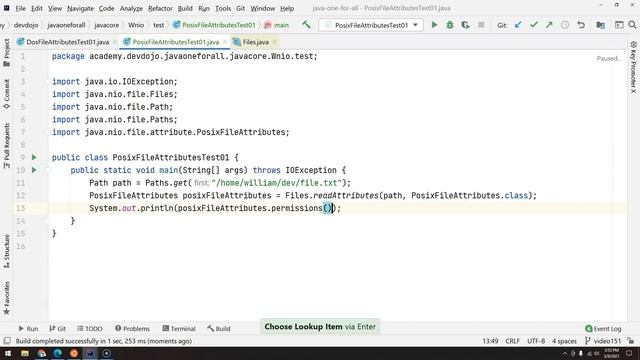Switch to IntelliJ IDEA taskbar icon
This screenshot has height=360, width=640.
[x=90, y=353]
